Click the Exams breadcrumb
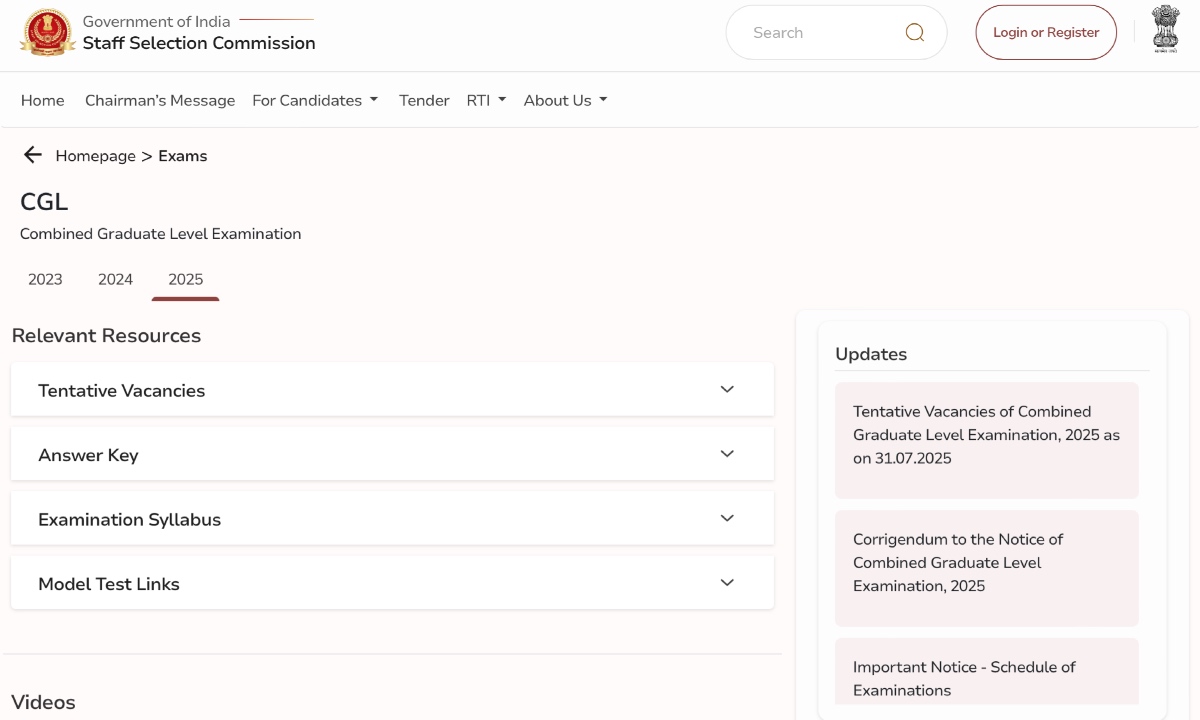The image size is (1200, 720). click(x=183, y=156)
